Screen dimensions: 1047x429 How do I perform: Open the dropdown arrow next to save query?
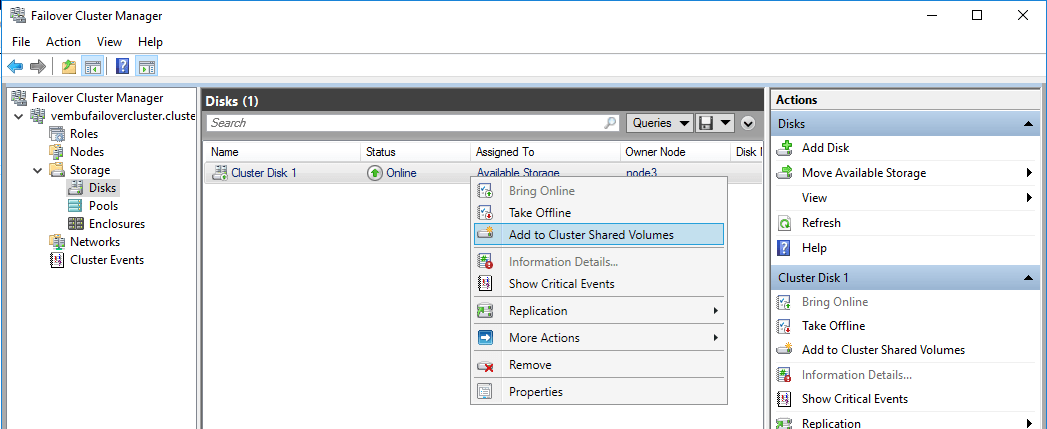(x=726, y=123)
